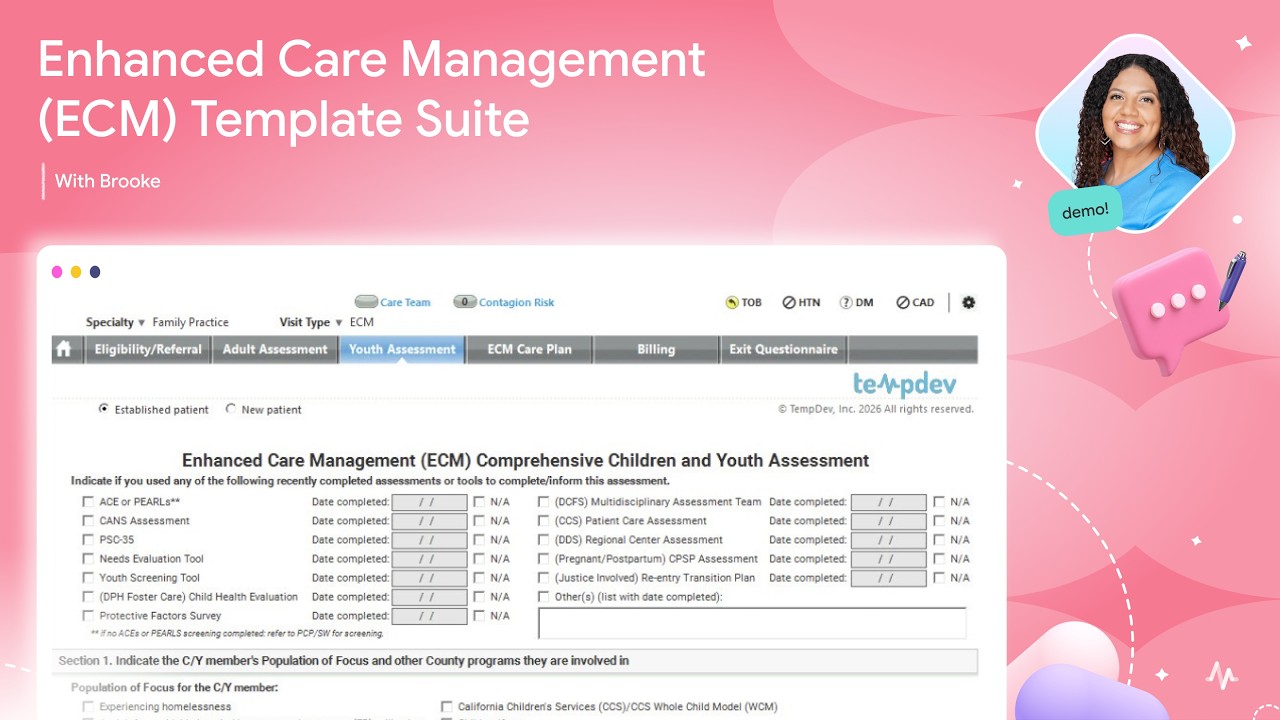1280x720 pixels.
Task: Open the Specialty dropdown arrow
Action: (141, 323)
